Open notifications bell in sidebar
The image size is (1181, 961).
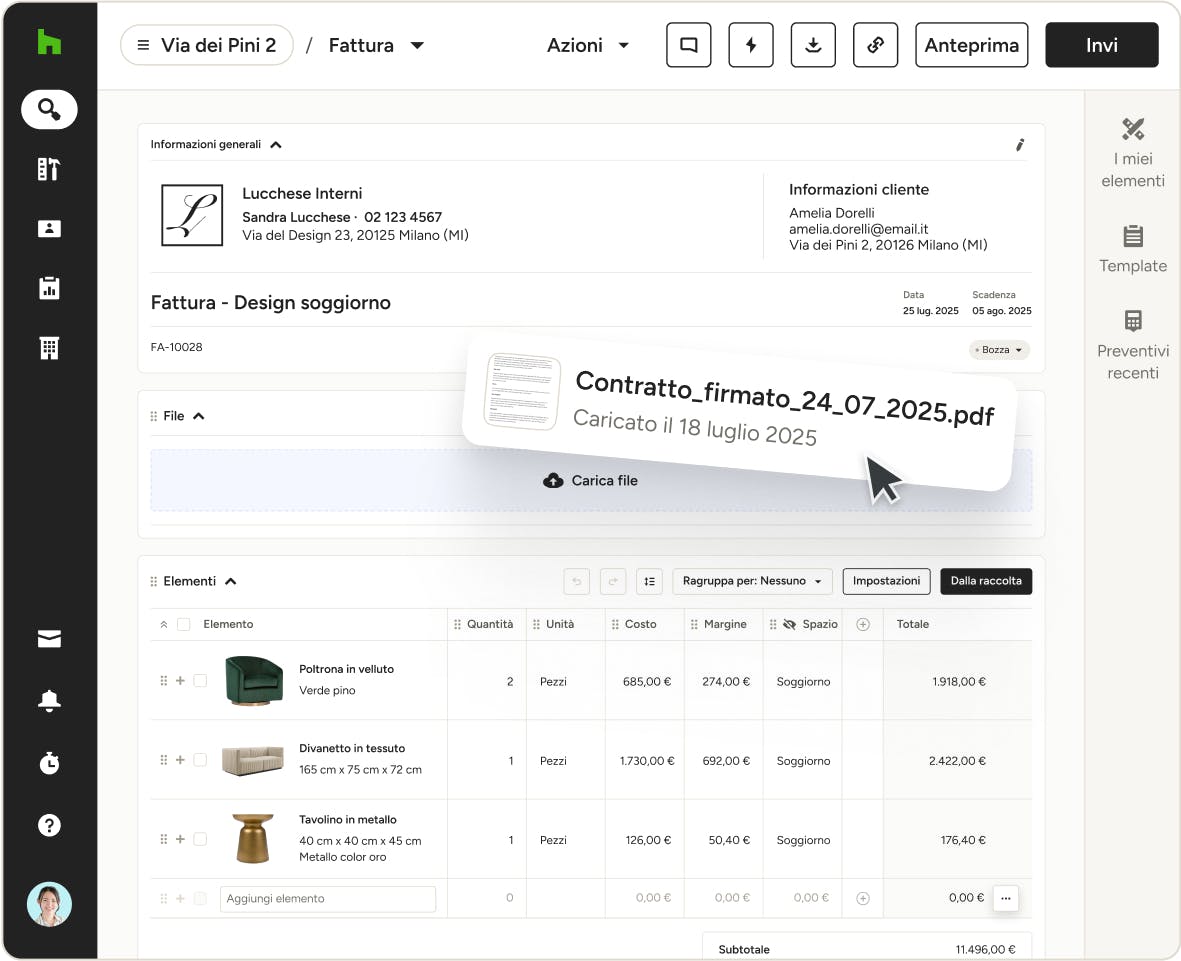pyautogui.click(x=49, y=701)
